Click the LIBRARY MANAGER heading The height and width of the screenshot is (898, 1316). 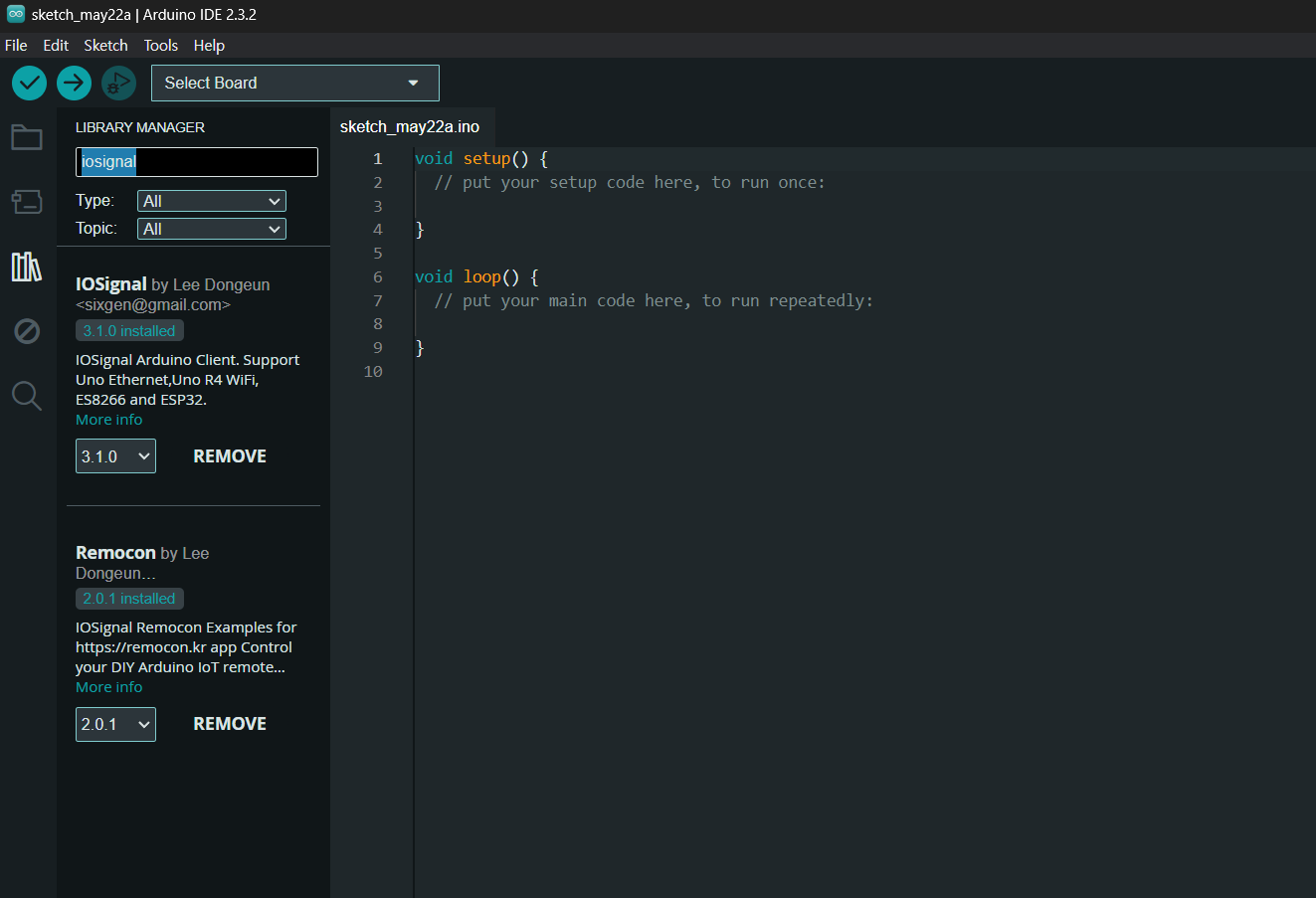point(140,127)
